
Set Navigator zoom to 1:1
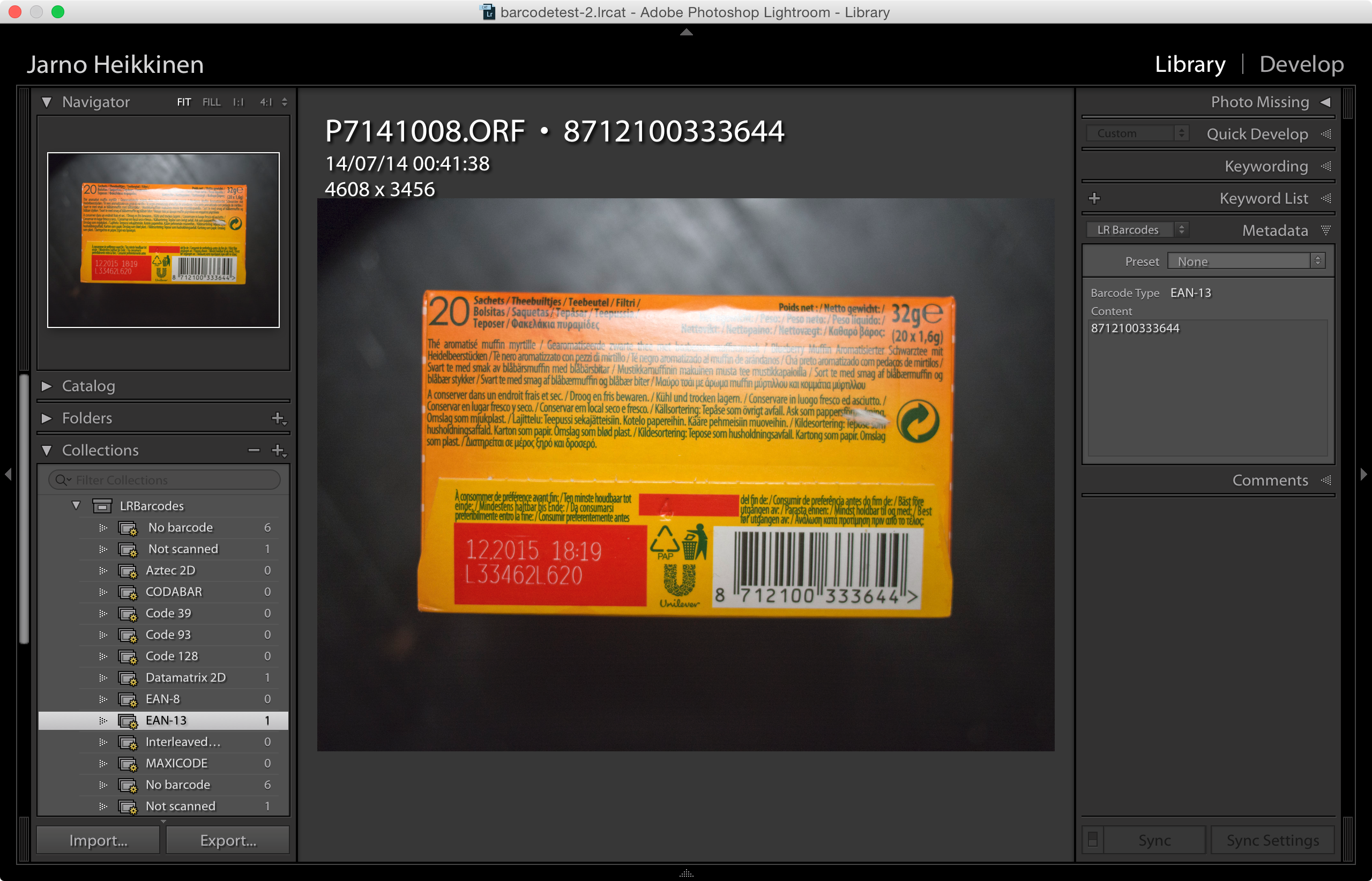tap(238, 102)
